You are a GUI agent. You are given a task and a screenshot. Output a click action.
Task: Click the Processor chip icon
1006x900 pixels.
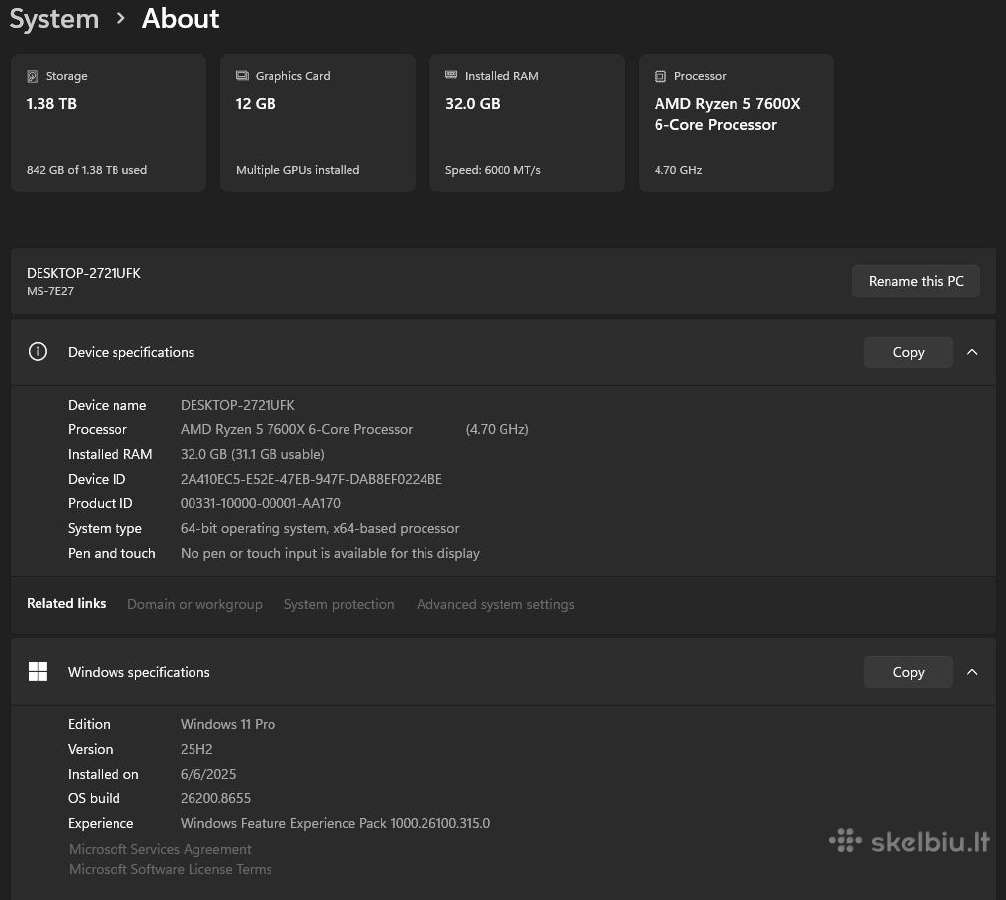click(x=660, y=76)
